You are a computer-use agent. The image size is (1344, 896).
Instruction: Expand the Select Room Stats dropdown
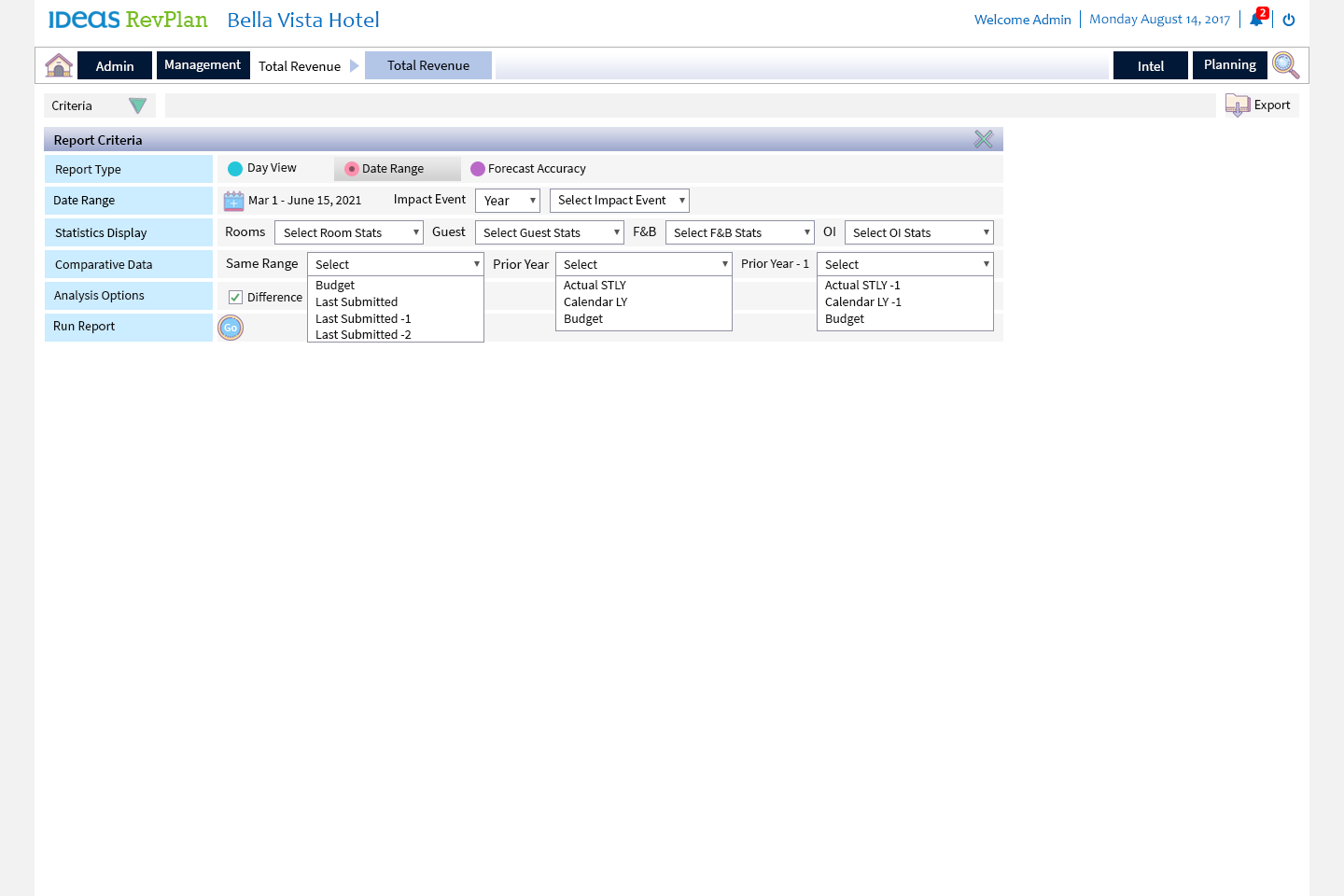(349, 232)
